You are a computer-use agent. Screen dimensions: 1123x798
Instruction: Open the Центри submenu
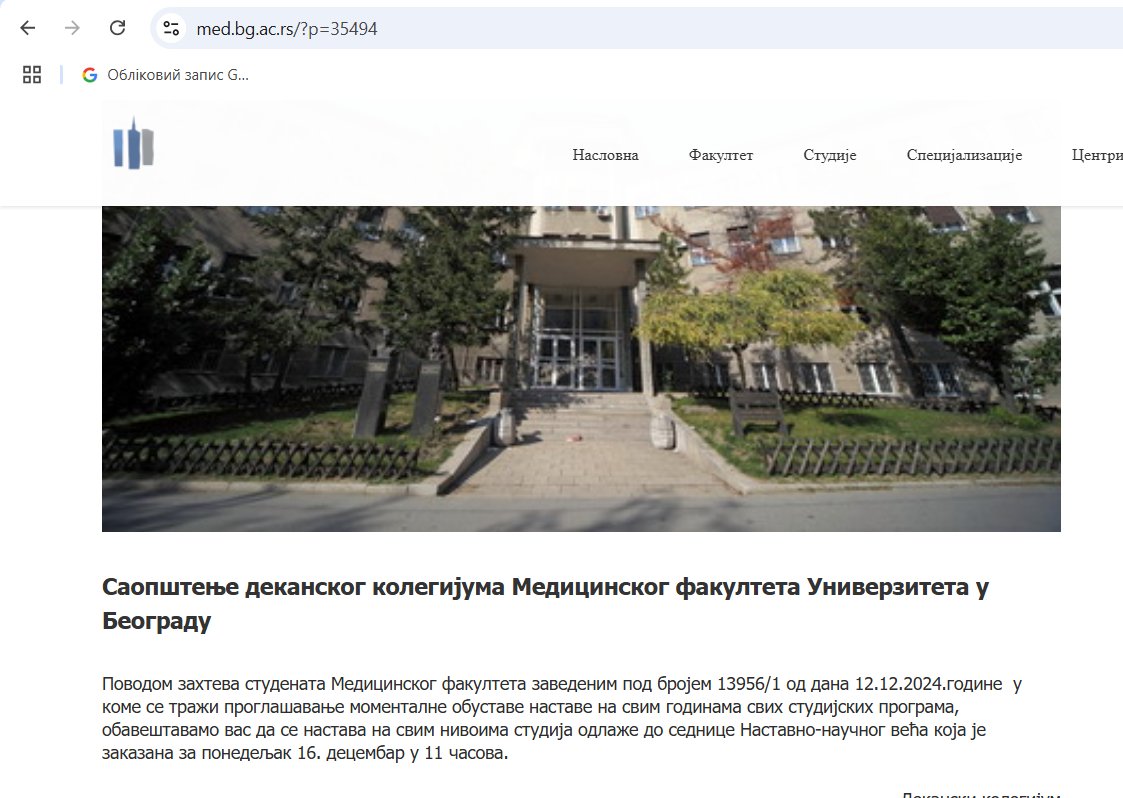1098,155
